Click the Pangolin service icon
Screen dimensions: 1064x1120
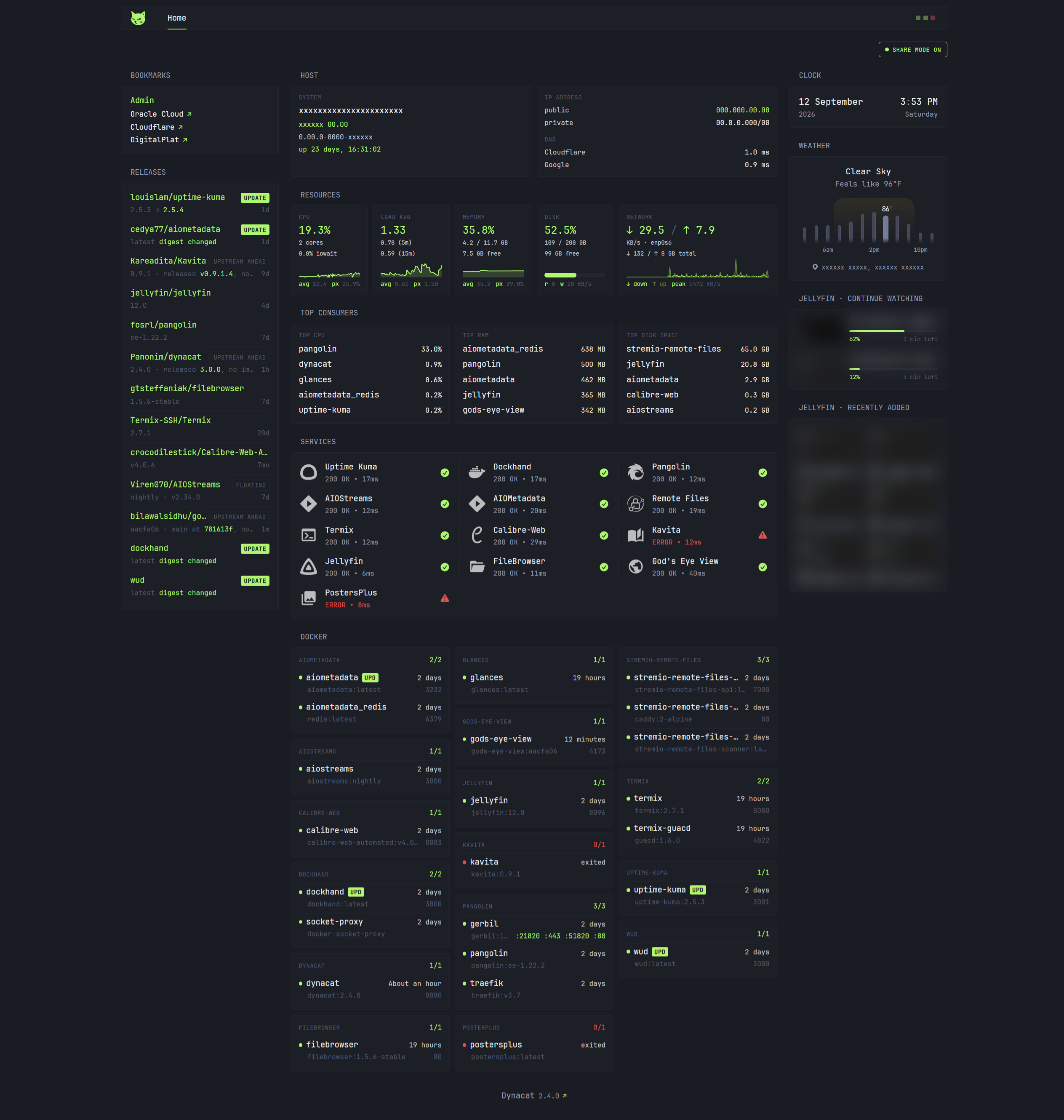click(636, 472)
